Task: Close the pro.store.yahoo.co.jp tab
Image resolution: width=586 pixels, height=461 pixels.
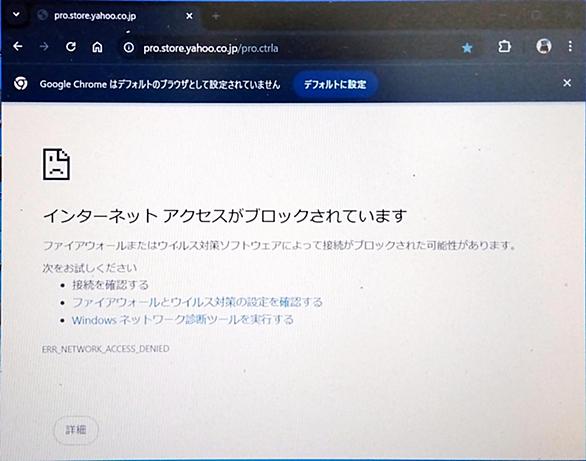Action: pos(189,16)
